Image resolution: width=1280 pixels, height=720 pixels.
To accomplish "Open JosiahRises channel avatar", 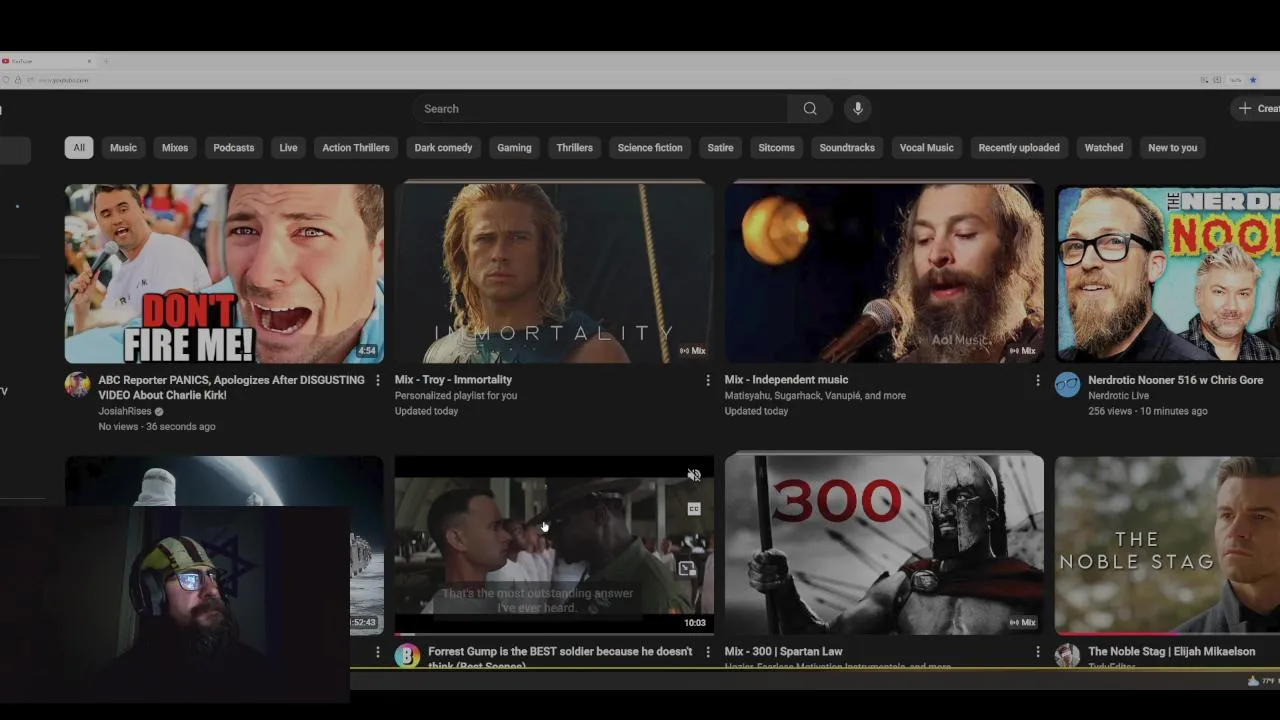I will [77, 385].
